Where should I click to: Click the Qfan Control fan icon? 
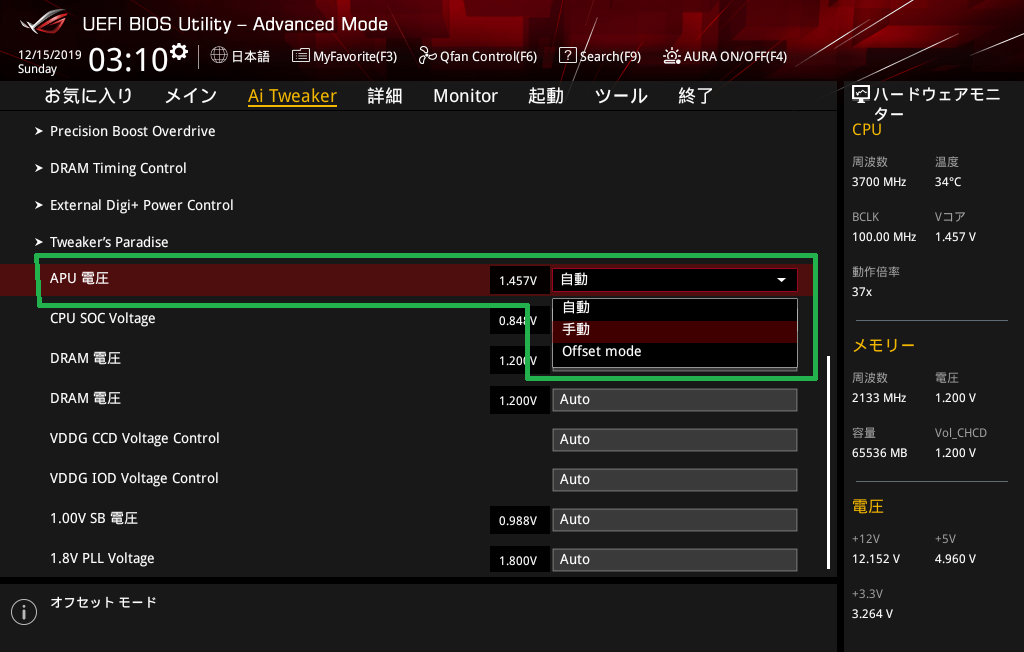(x=427, y=56)
